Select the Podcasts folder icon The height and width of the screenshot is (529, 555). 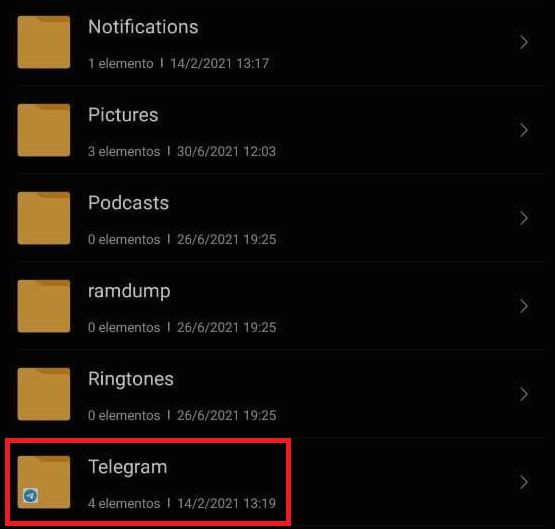tap(44, 218)
